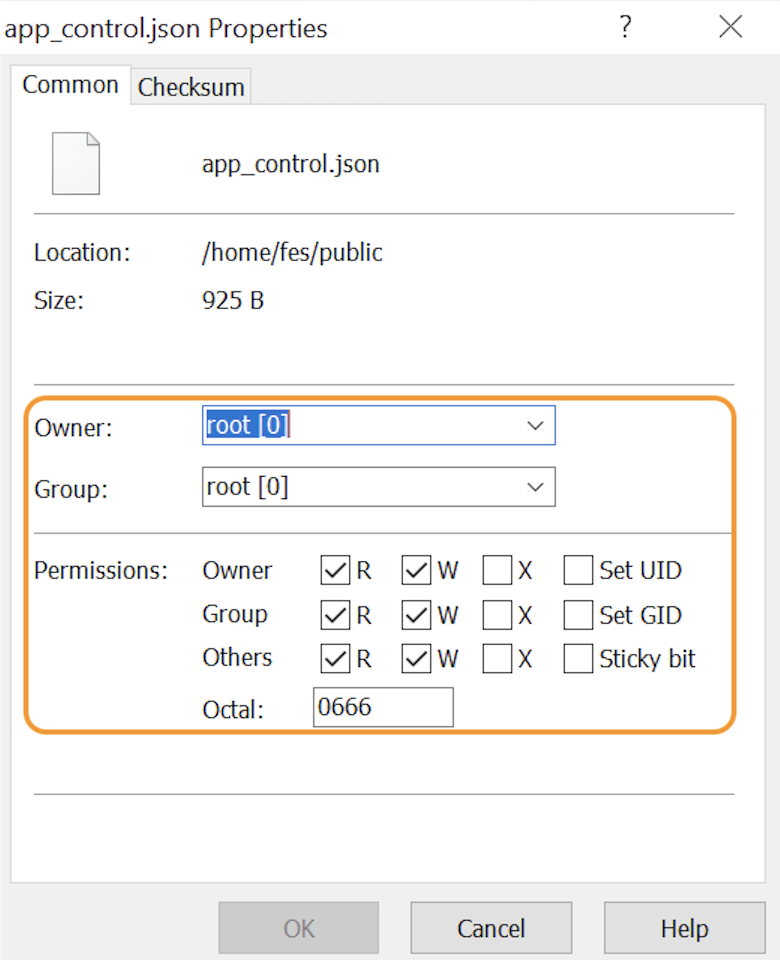Click the app_control.json file icon
This screenshot has width=780, height=960.
76,163
